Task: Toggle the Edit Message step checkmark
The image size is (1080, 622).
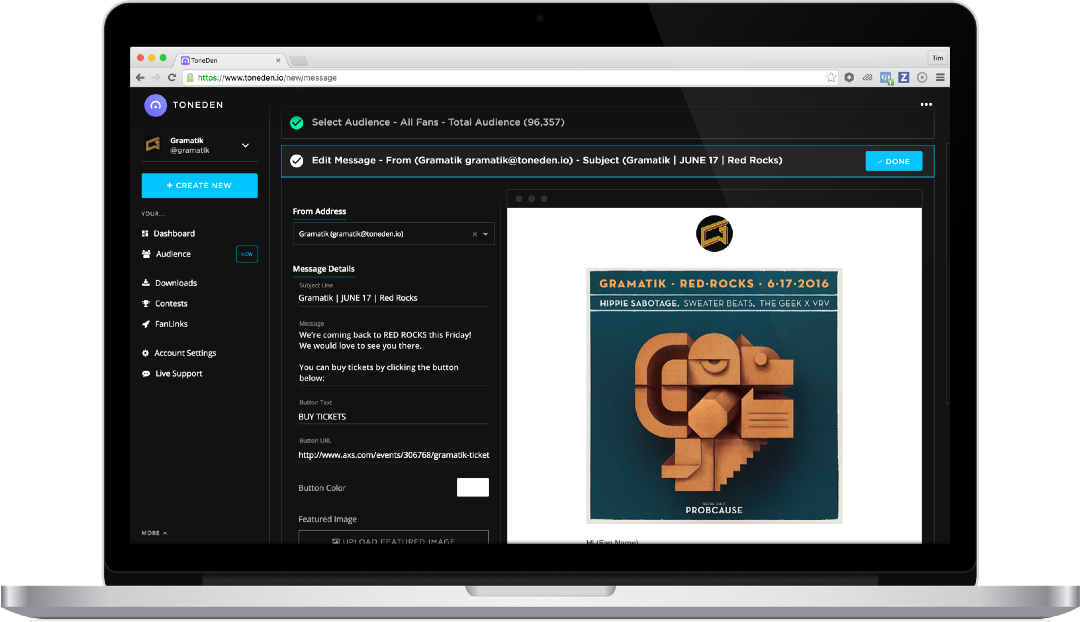Action: [297, 161]
